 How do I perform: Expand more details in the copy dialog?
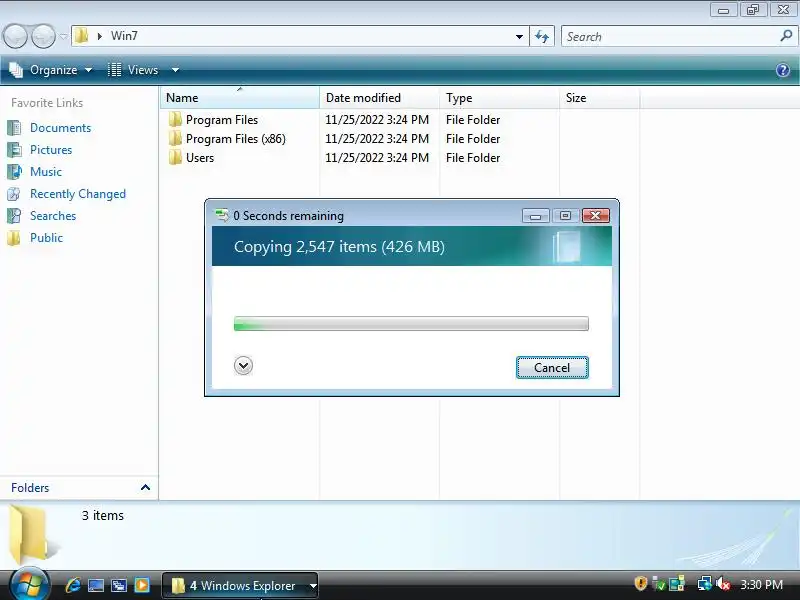(243, 365)
